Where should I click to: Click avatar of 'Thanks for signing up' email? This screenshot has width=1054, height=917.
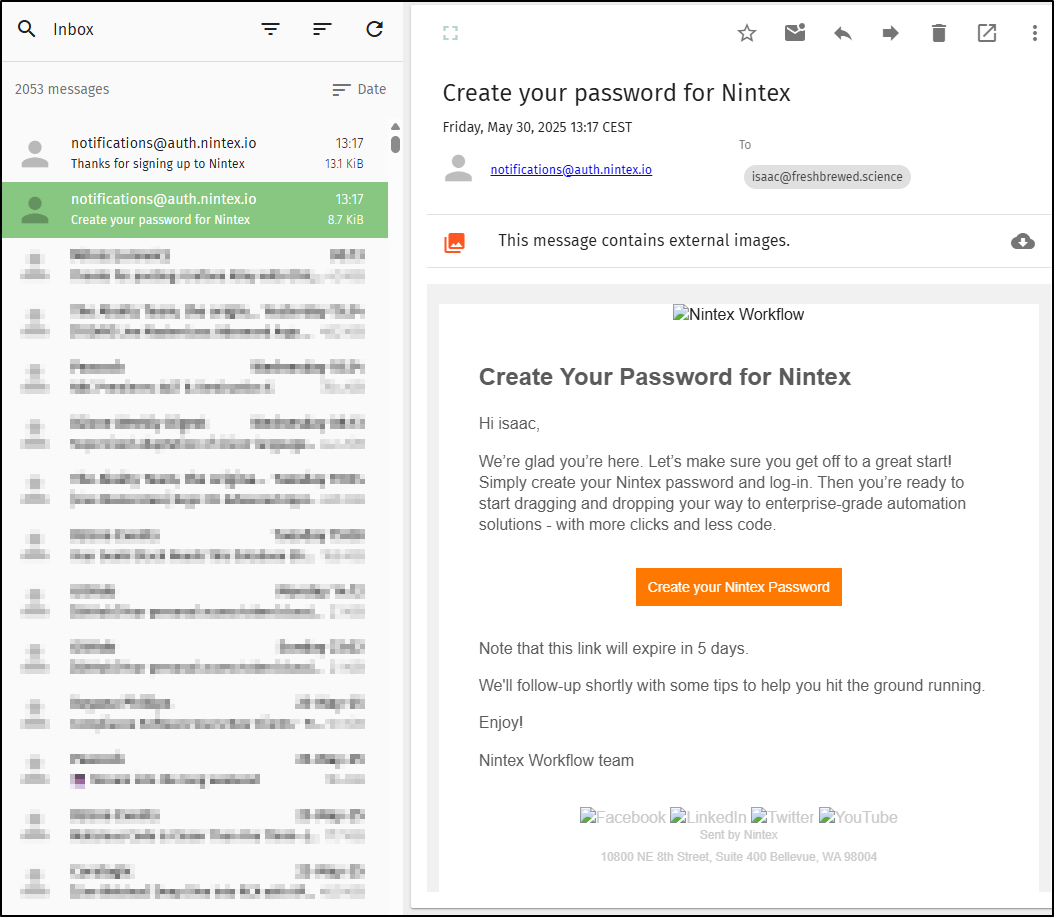(x=35, y=154)
